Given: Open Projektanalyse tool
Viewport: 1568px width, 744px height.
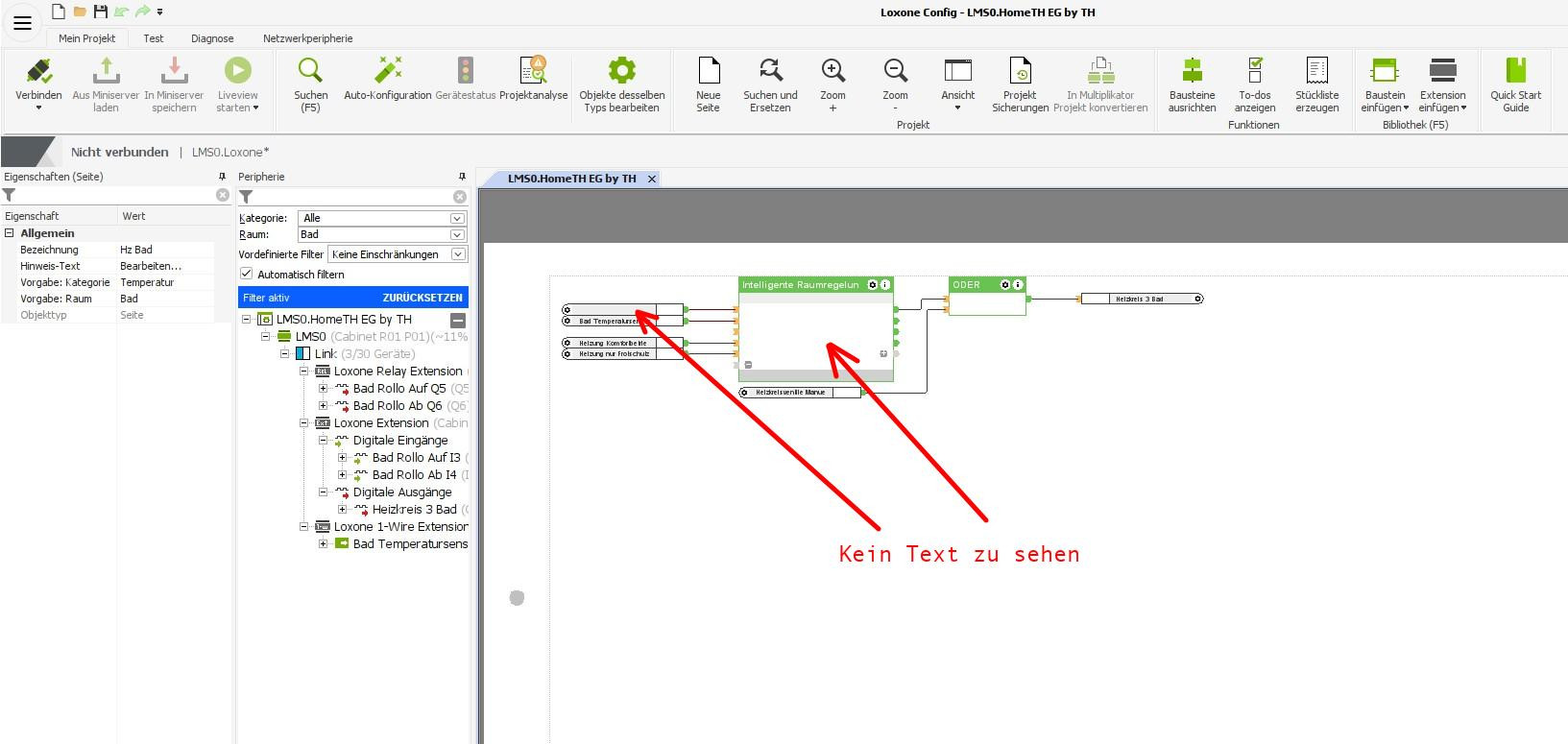Looking at the screenshot, I should [x=534, y=78].
